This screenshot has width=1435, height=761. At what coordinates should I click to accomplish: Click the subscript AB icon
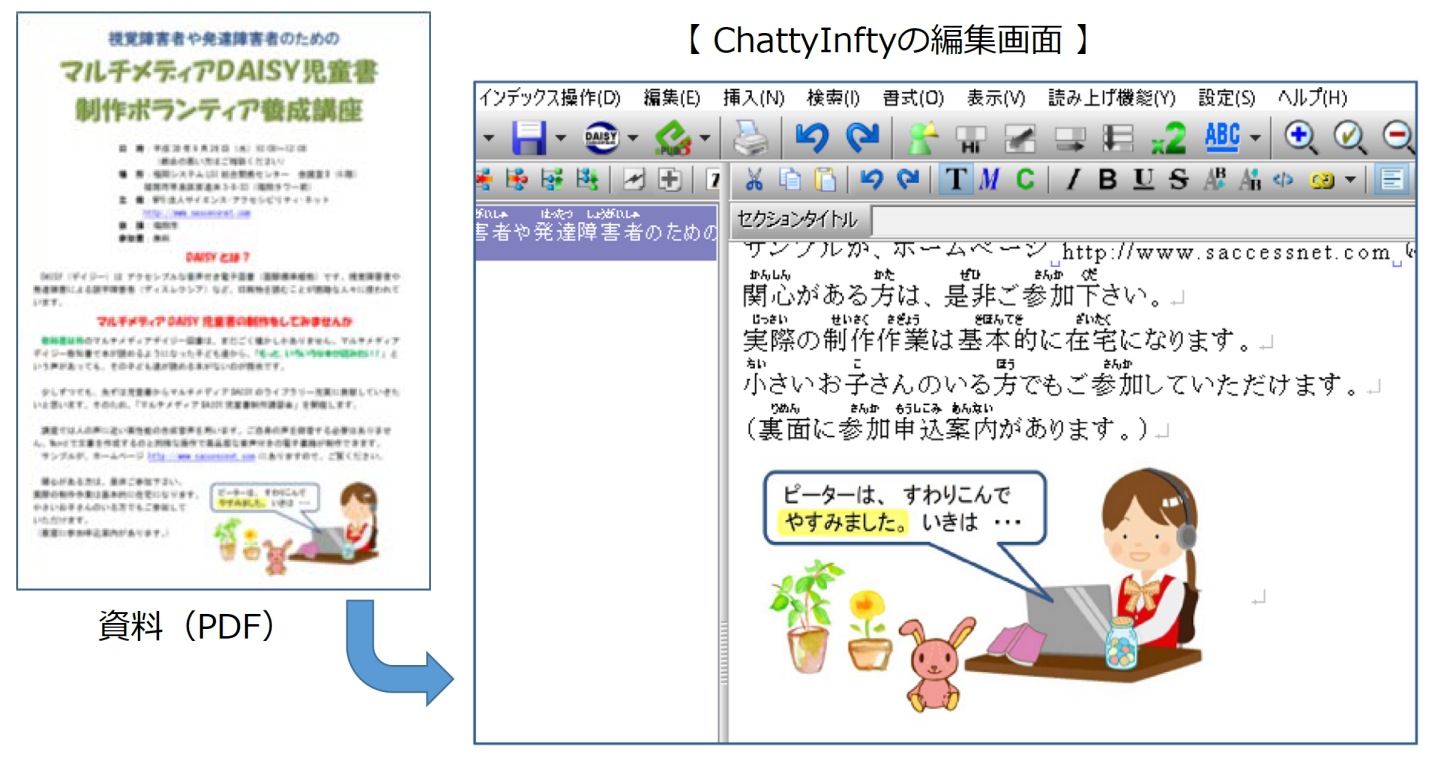[1250, 180]
